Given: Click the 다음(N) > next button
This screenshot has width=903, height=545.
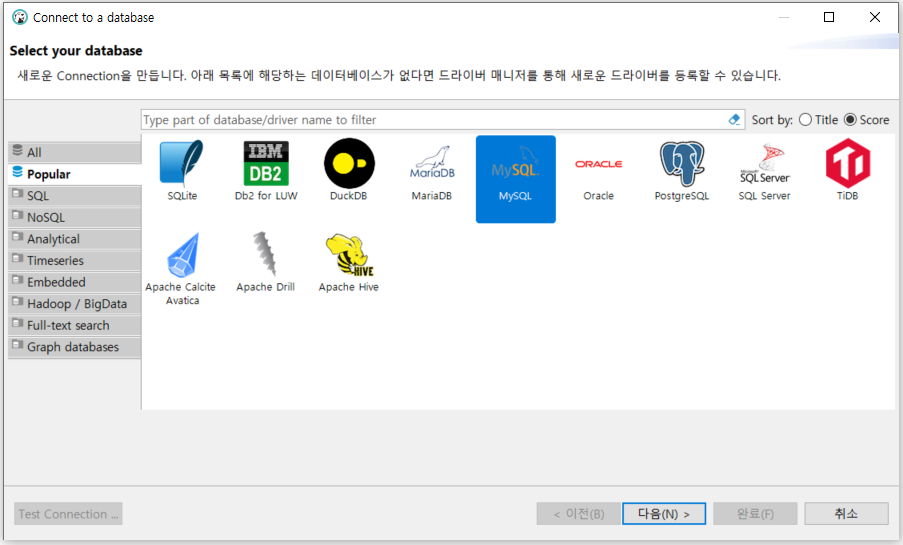Looking at the screenshot, I should (664, 513).
